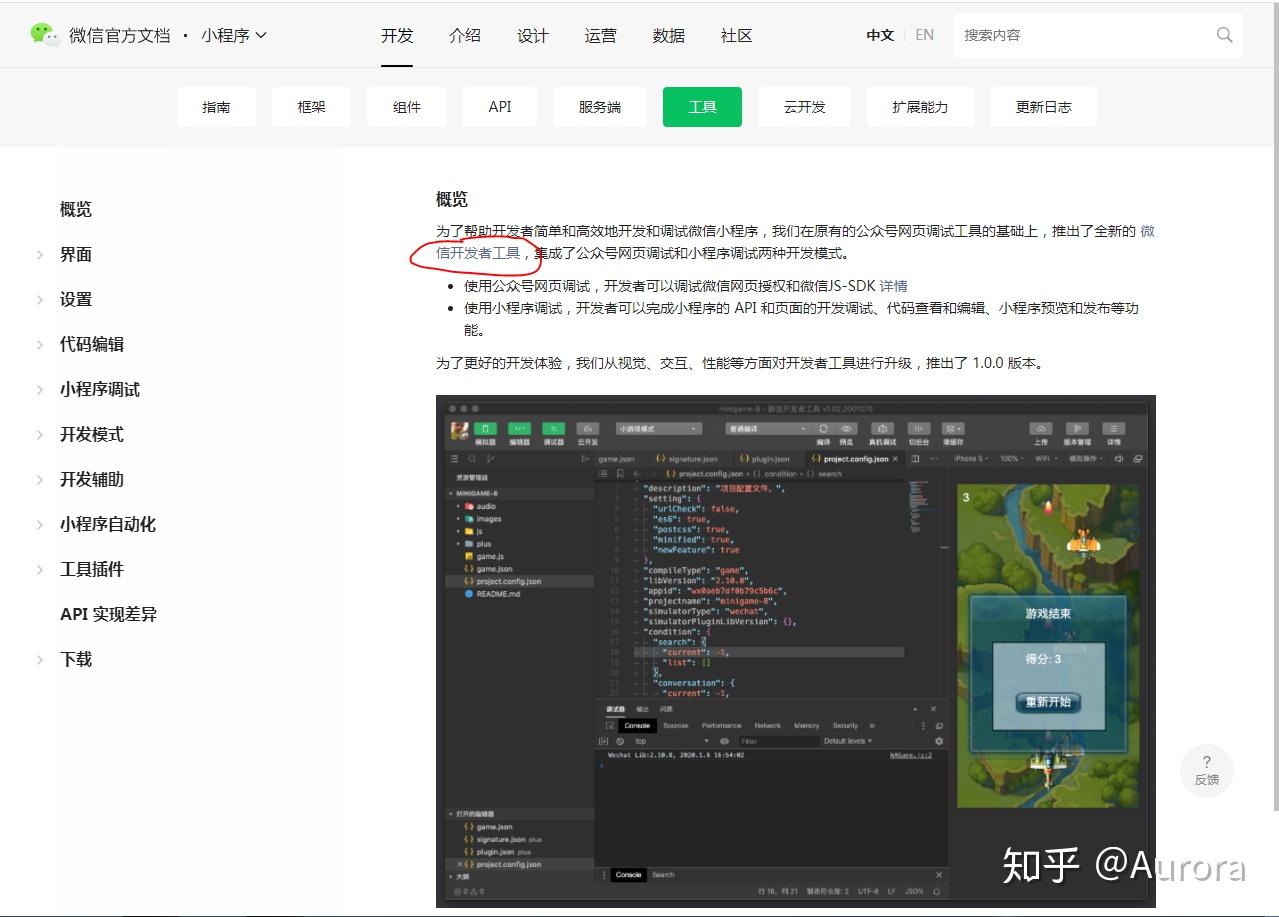Switch language to EN
This screenshot has width=1279, height=917.
925,35
